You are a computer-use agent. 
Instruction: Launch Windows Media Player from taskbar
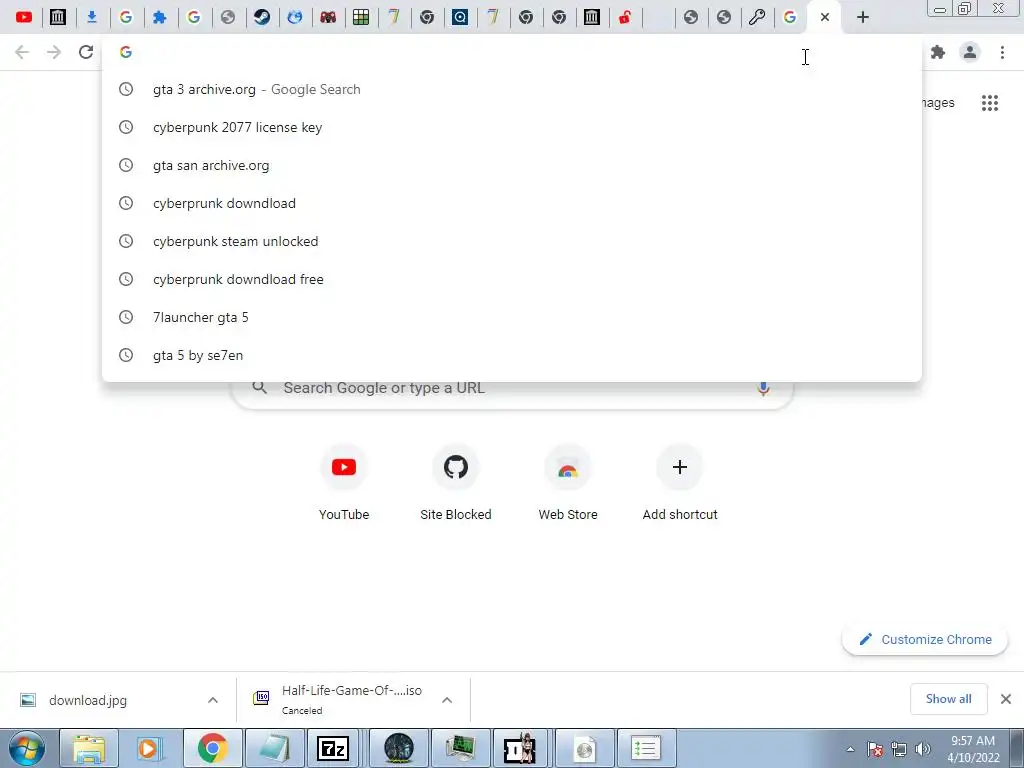(150, 748)
